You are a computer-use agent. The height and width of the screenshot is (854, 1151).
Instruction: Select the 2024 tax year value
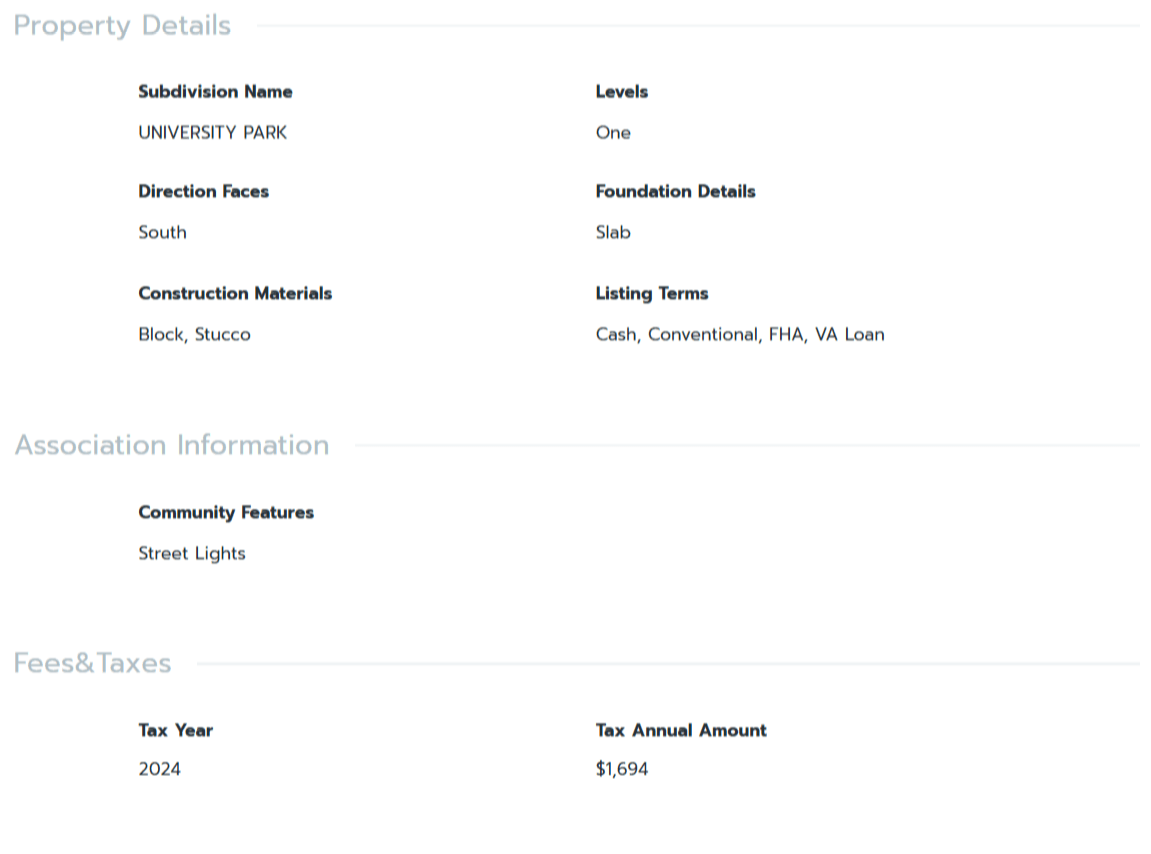tap(159, 770)
